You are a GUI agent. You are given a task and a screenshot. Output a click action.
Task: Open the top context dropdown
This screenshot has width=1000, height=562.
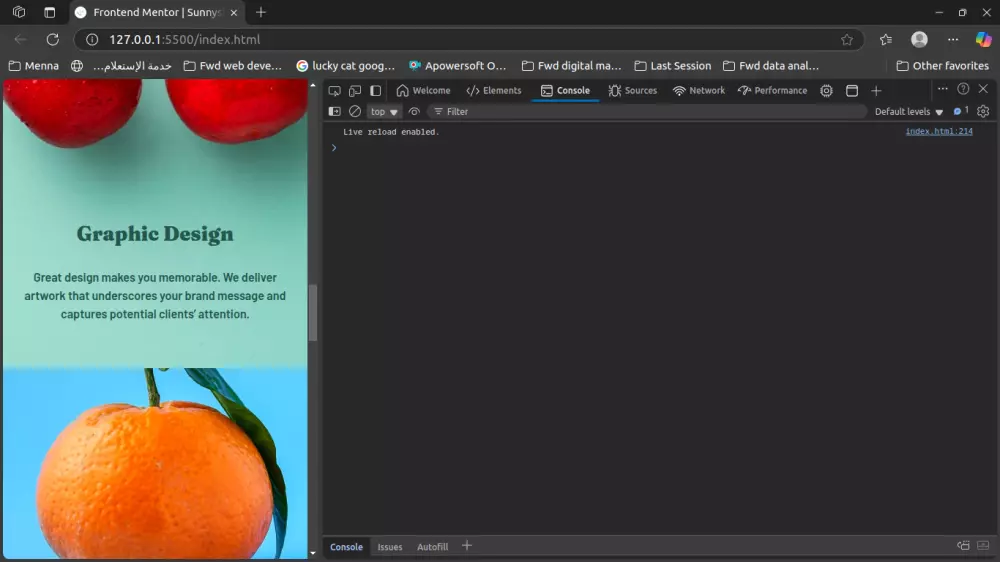(x=384, y=112)
